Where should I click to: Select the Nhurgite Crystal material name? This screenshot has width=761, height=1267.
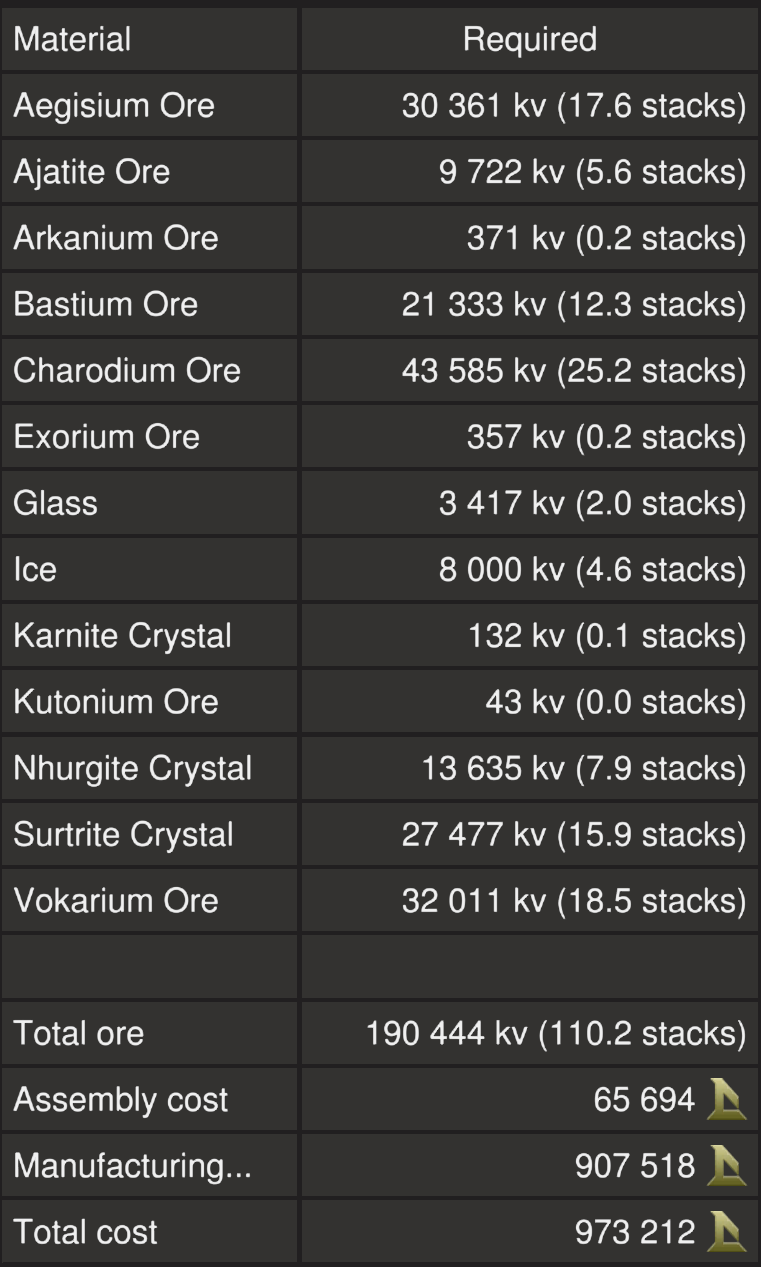[133, 768]
